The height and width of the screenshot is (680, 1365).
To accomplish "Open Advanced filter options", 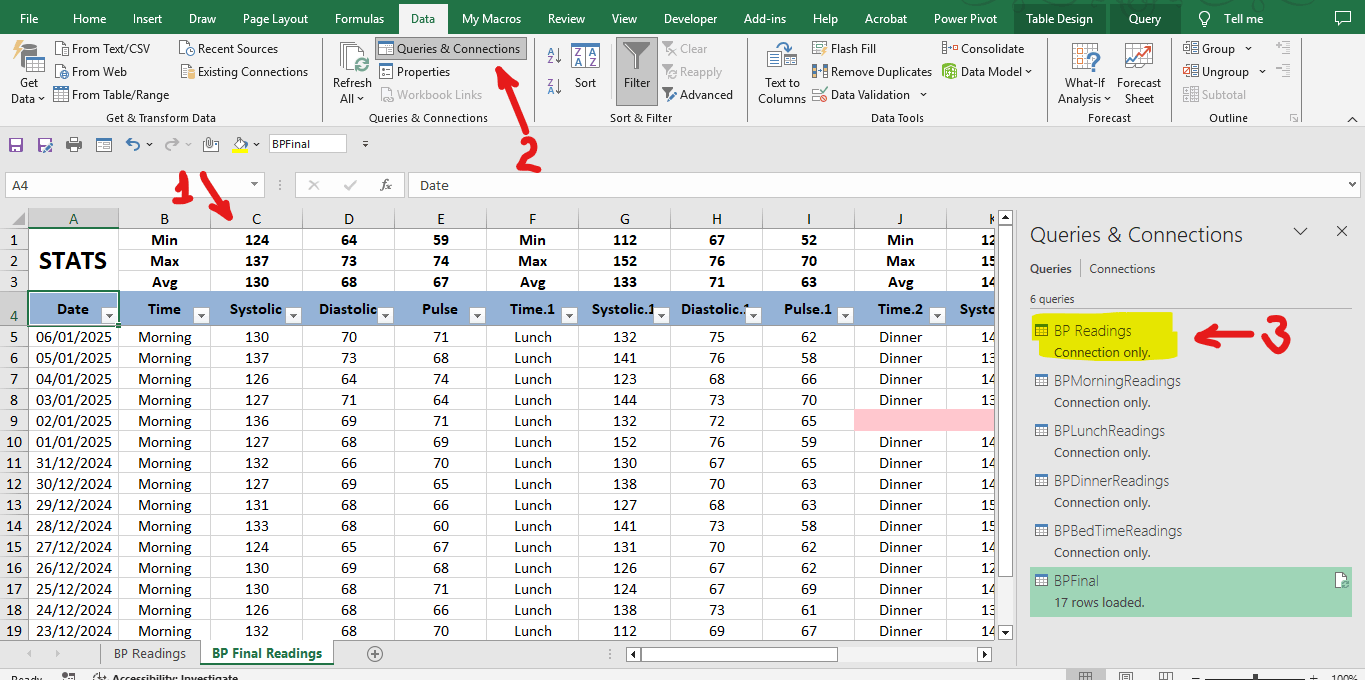I will (697, 94).
